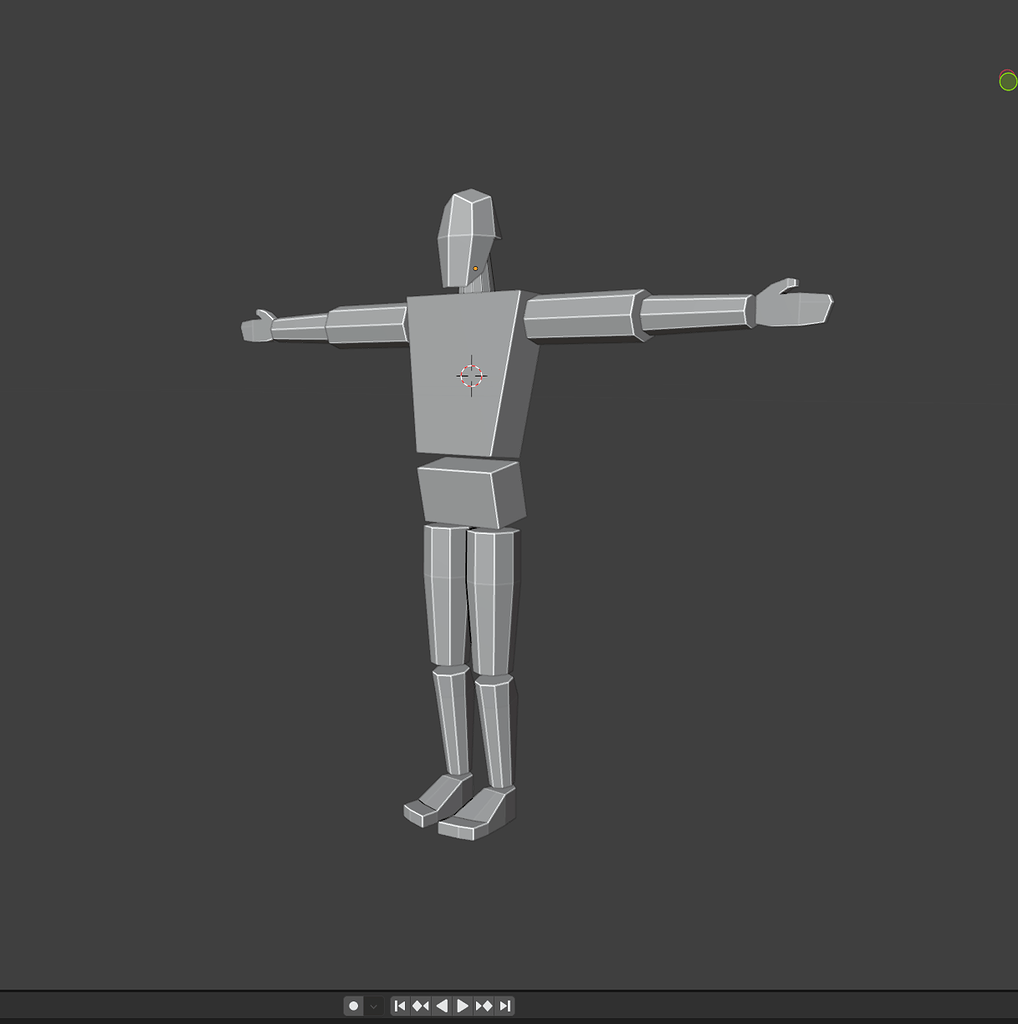Click the green Y axis gizmo circle

click(x=1008, y=82)
